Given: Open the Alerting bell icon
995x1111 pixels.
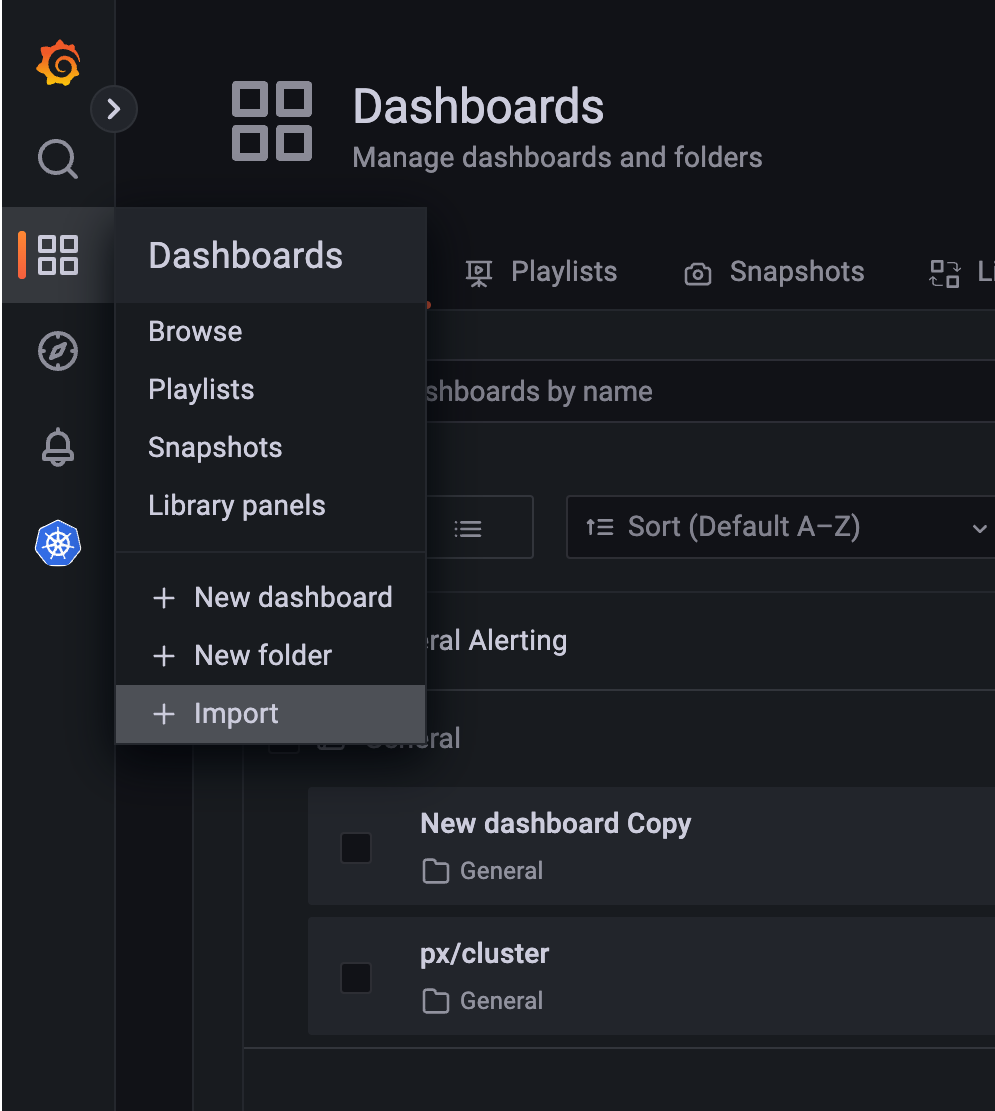Looking at the screenshot, I should click(58, 447).
